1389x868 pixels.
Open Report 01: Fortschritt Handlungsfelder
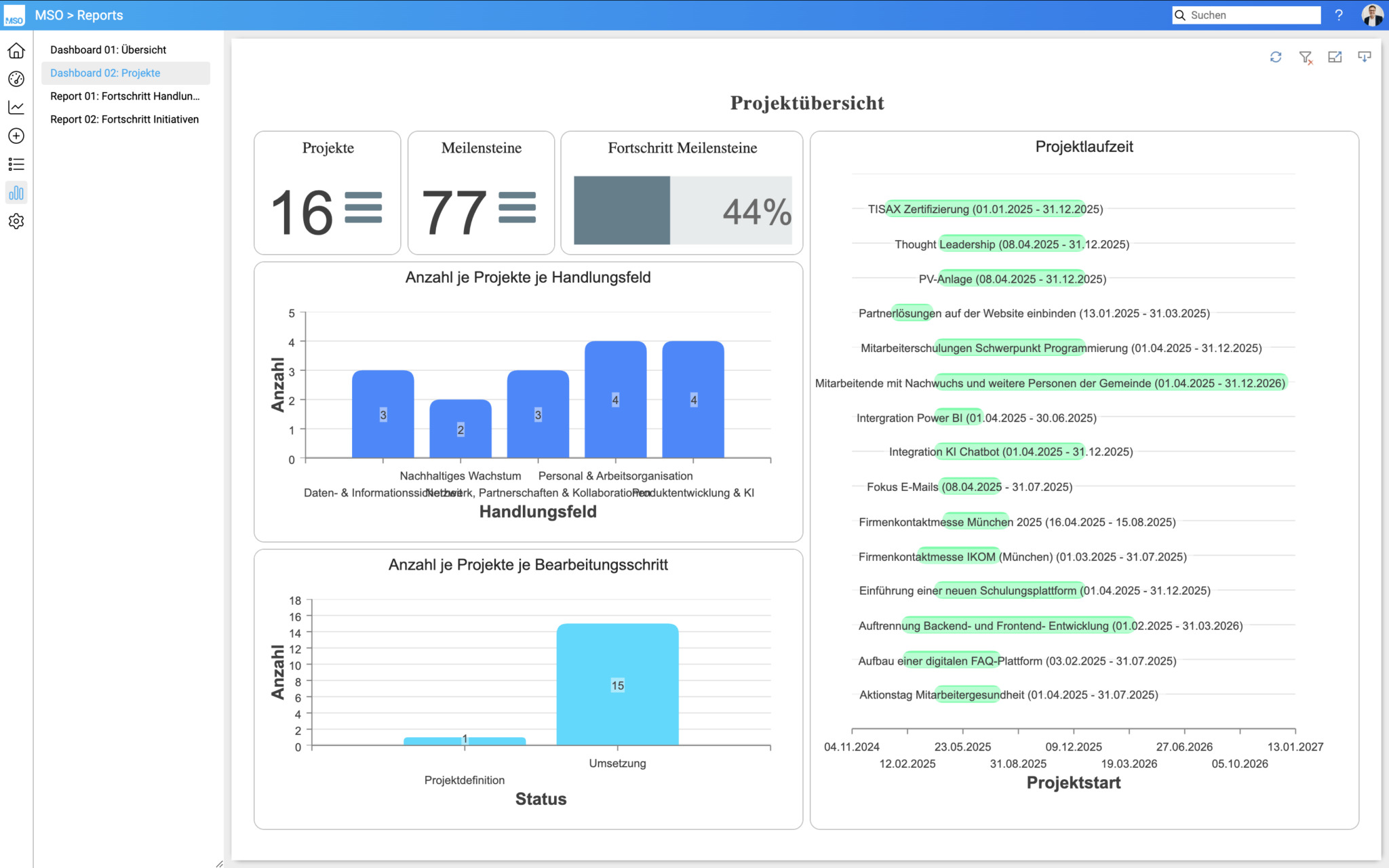pyautogui.click(x=125, y=96)
